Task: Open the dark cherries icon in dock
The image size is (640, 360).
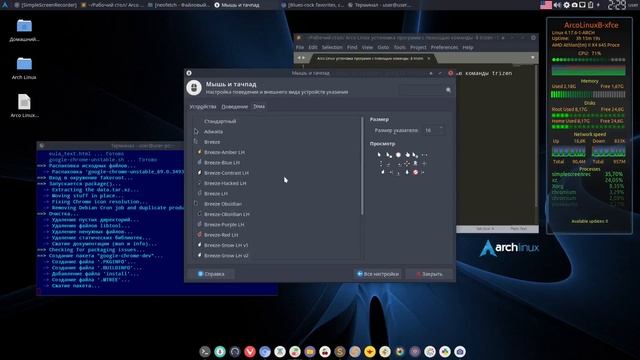Action: pyautogui.click(x=325, y=351)
